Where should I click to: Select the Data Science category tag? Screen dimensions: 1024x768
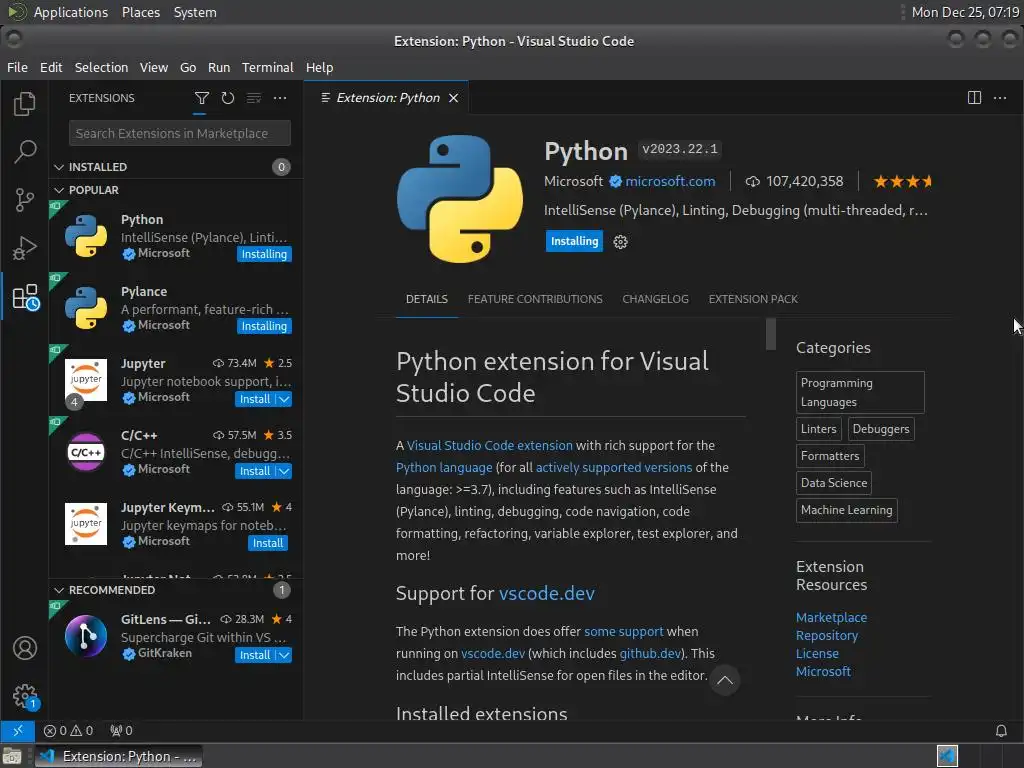[834, 483]
